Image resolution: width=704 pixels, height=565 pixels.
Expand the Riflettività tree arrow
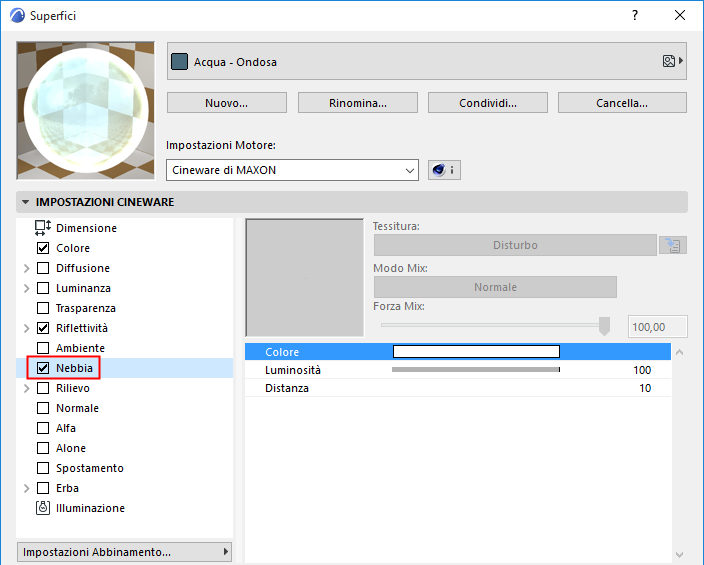[26, 328]
